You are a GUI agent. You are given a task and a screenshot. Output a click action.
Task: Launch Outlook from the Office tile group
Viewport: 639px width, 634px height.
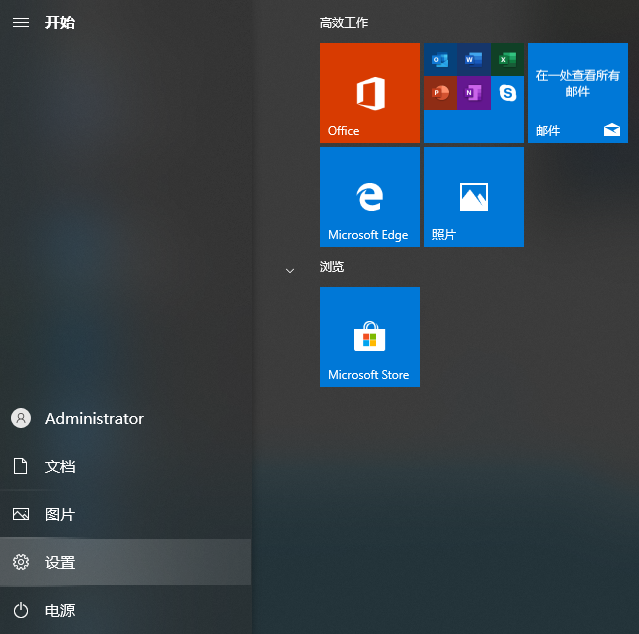(440, 60)
